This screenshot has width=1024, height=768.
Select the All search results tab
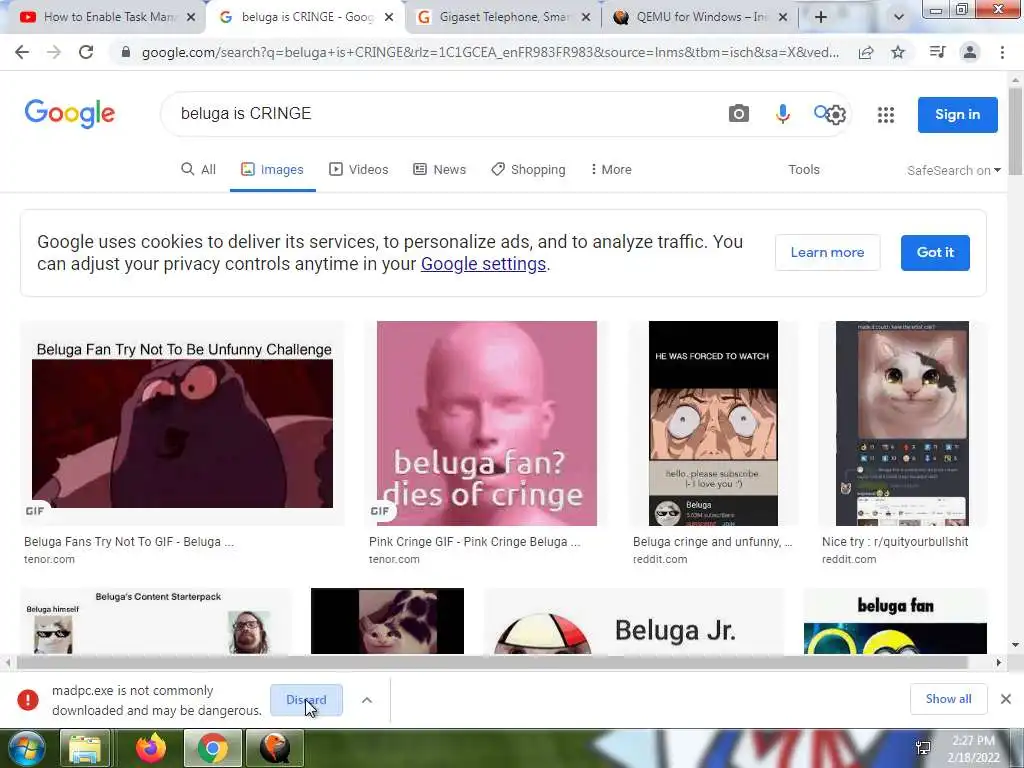click(199, 170)
